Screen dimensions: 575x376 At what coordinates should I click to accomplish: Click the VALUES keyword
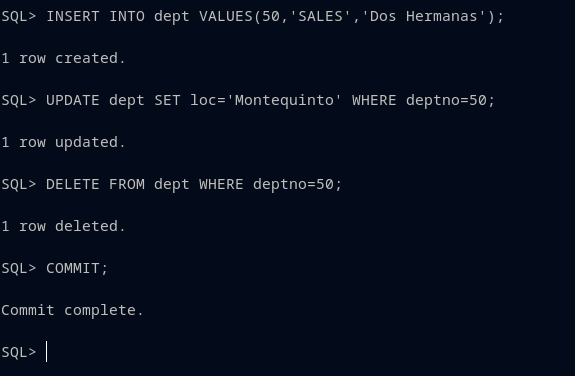(226, 16)
